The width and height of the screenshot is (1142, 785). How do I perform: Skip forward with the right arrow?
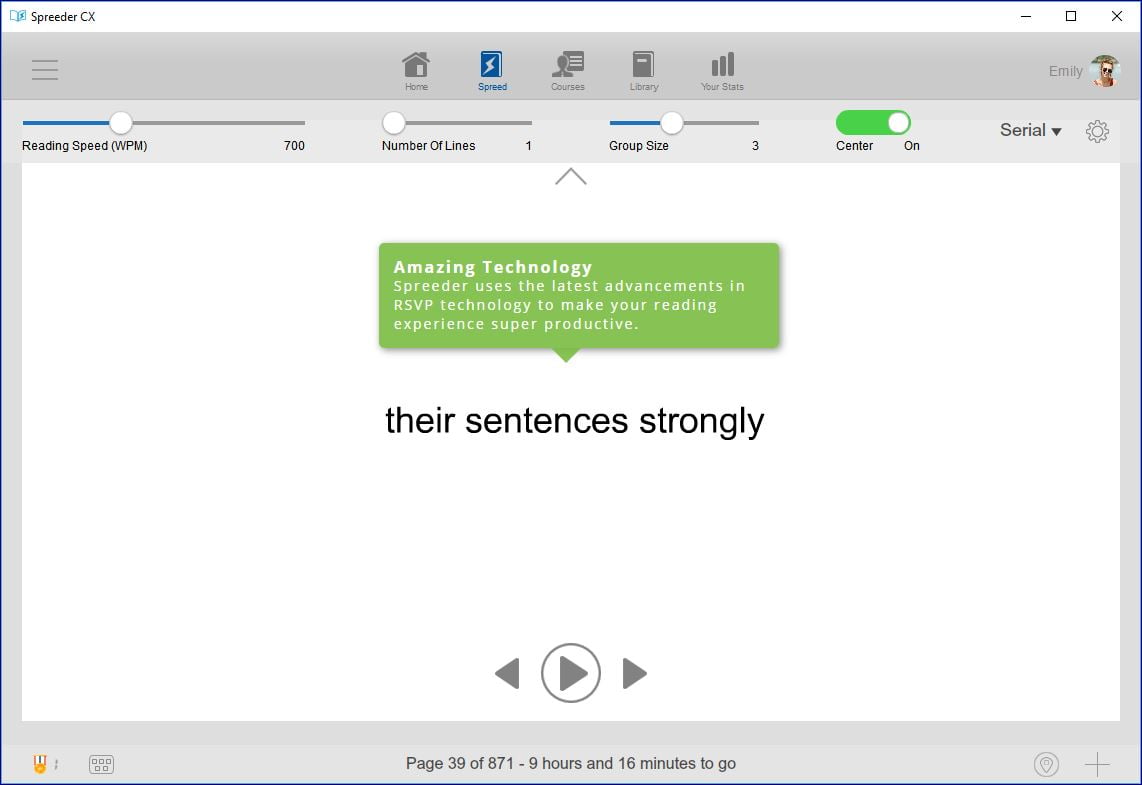pos(634,674)
